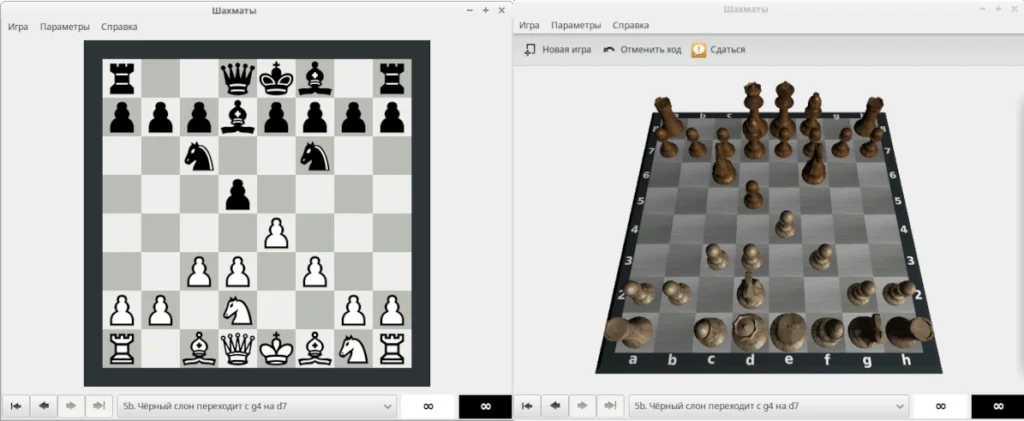Select black rook on a8 in 2D board
The width and height of the screenshot is (1024, 421).
[122, 78]
